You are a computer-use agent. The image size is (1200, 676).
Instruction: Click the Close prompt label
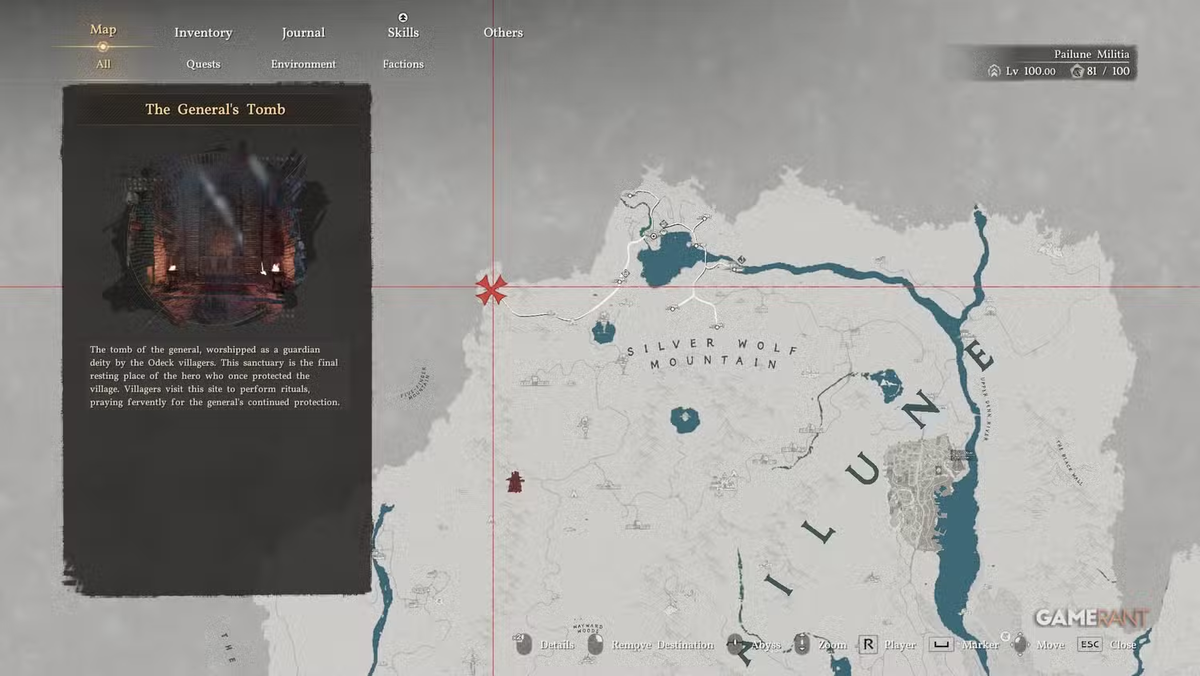[1123, 645]
